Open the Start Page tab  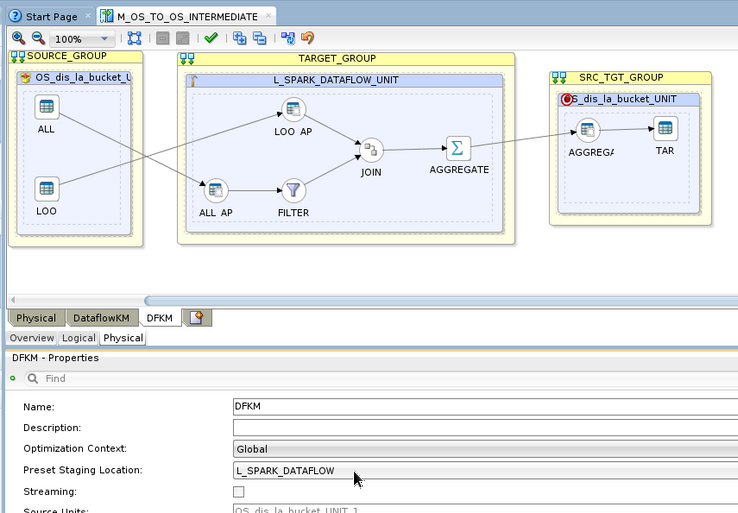click(50, 17)
